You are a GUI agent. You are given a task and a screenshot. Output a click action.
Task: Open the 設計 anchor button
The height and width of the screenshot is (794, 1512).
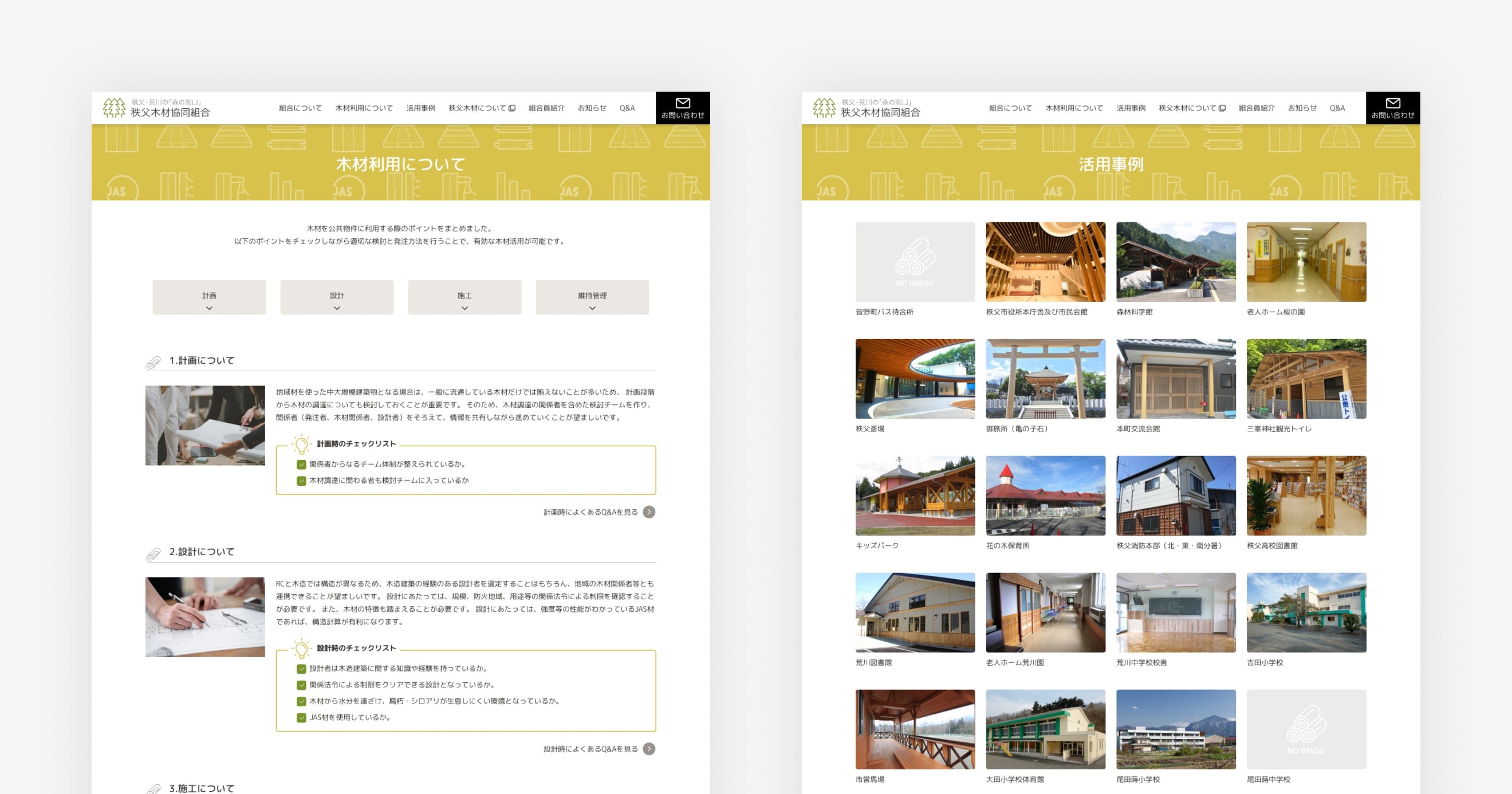click(336, 297)
